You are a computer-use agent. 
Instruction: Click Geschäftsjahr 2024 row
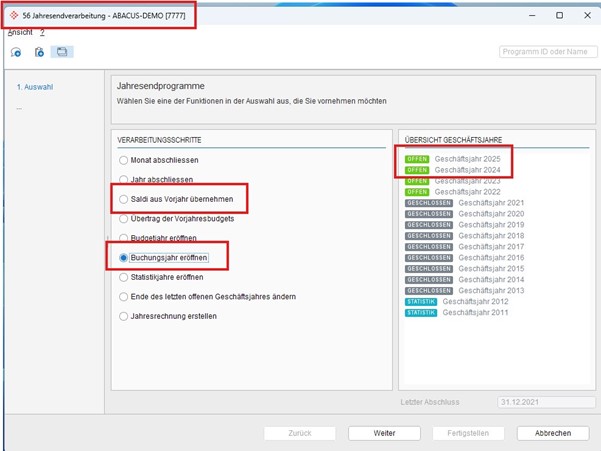point(453,170)
